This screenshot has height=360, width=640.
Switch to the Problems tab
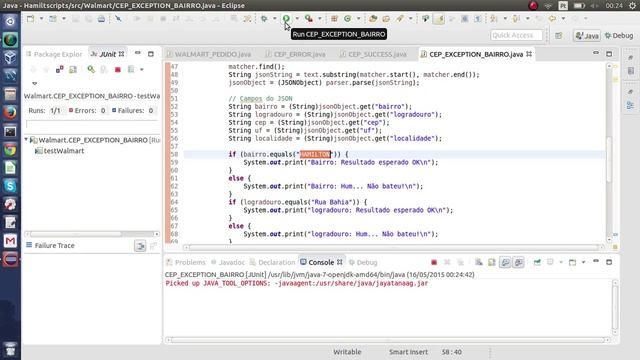coord(186,262)
